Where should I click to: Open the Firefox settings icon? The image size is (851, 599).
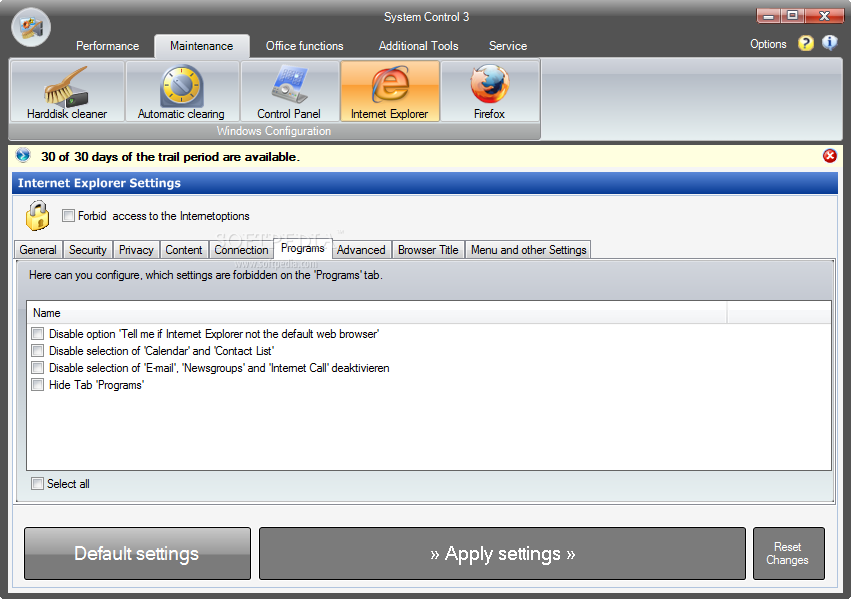490,91
